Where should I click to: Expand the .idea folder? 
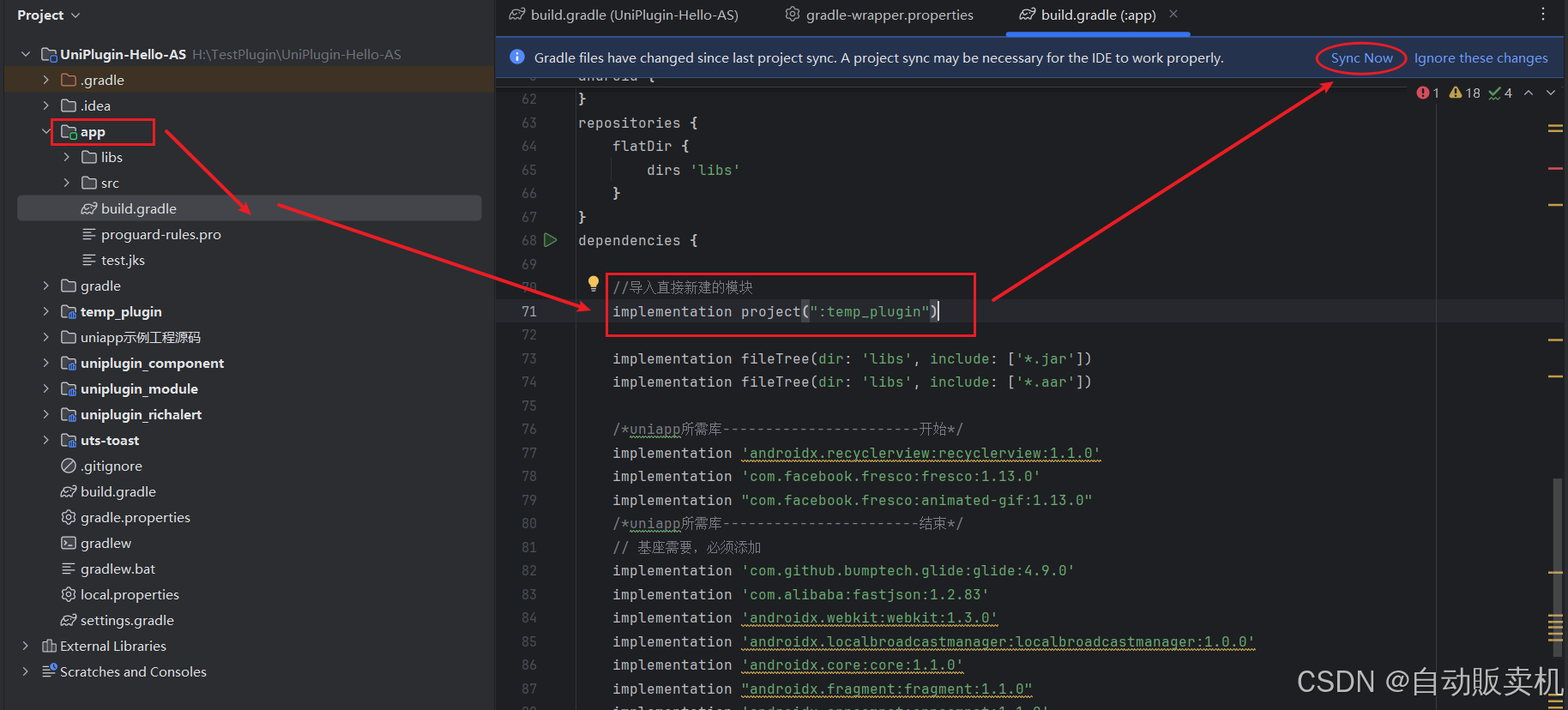point(46,105)
